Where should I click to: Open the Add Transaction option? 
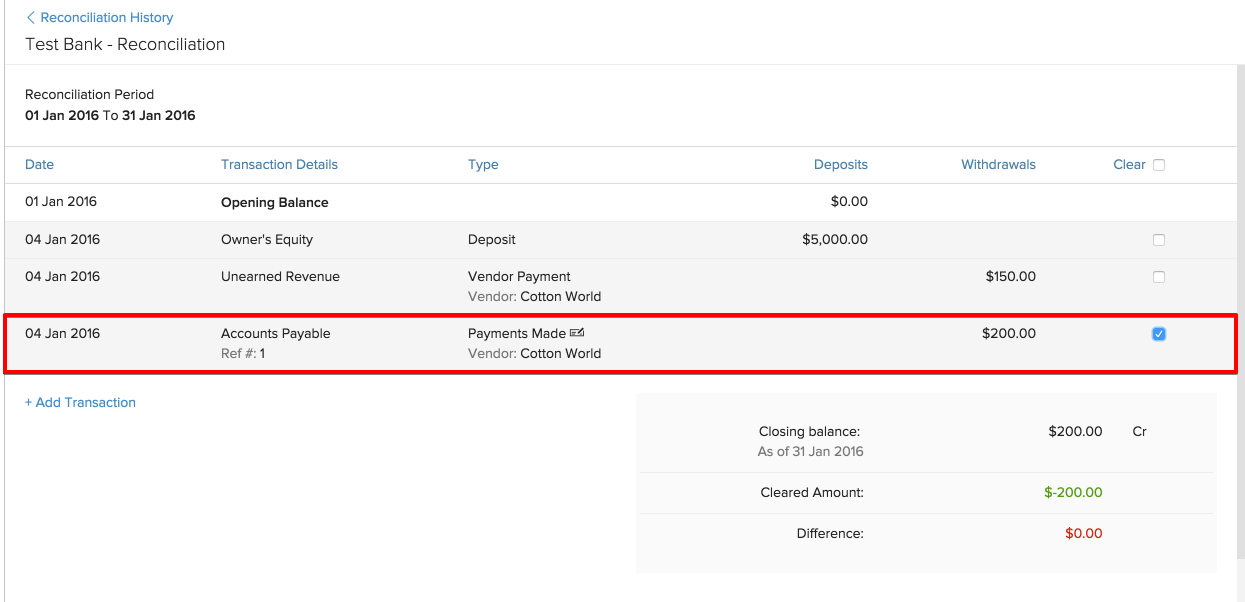point(80,401)
